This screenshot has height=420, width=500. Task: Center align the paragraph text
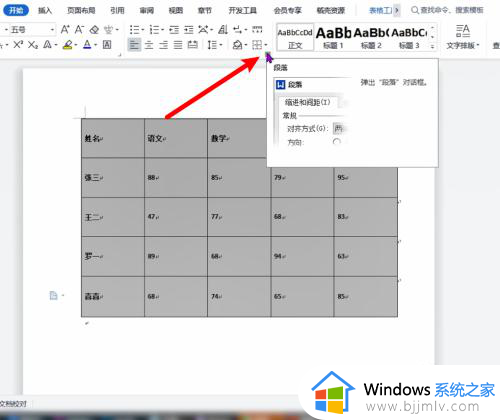[x=149, y=45]
